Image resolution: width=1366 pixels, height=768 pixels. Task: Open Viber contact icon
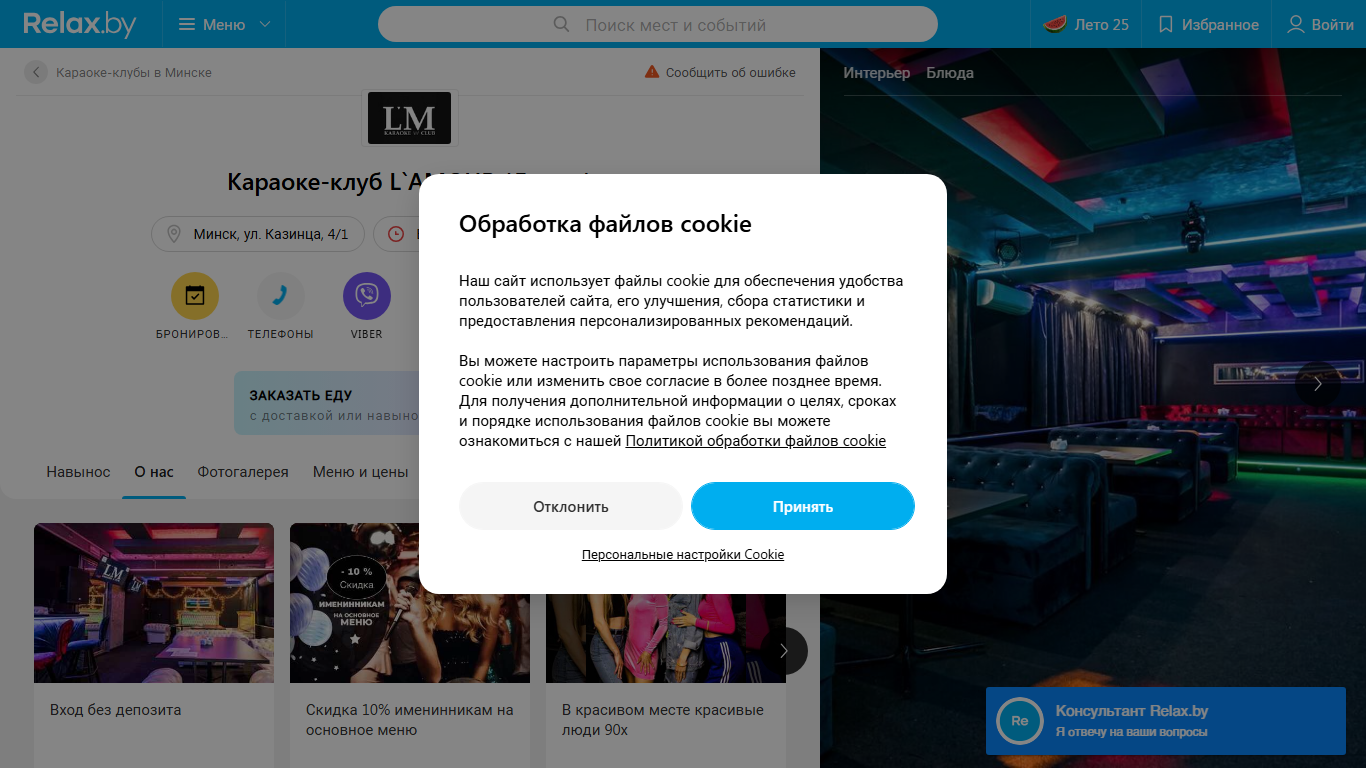(367, 296)
